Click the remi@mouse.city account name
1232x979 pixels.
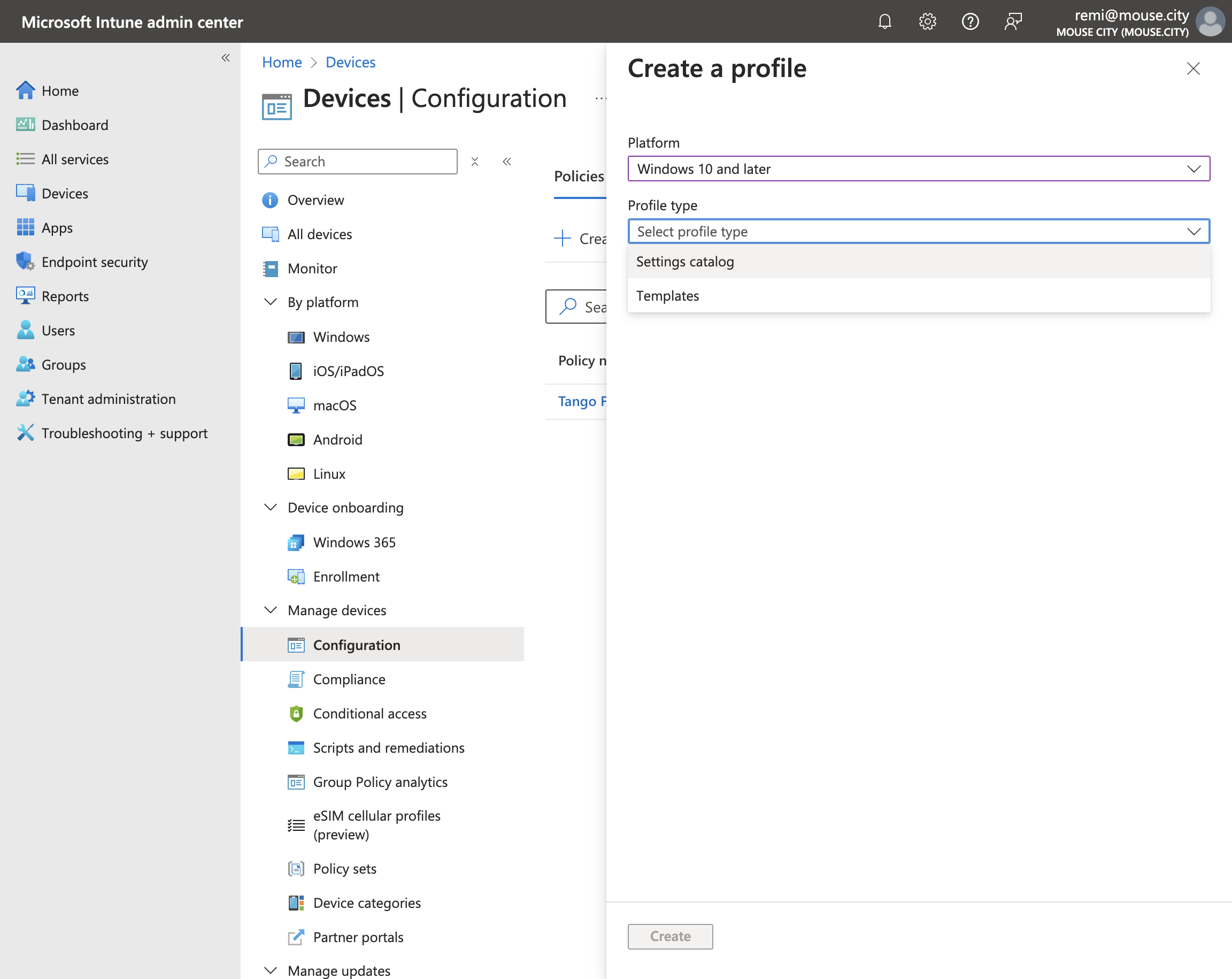[x=1131, y=16]
